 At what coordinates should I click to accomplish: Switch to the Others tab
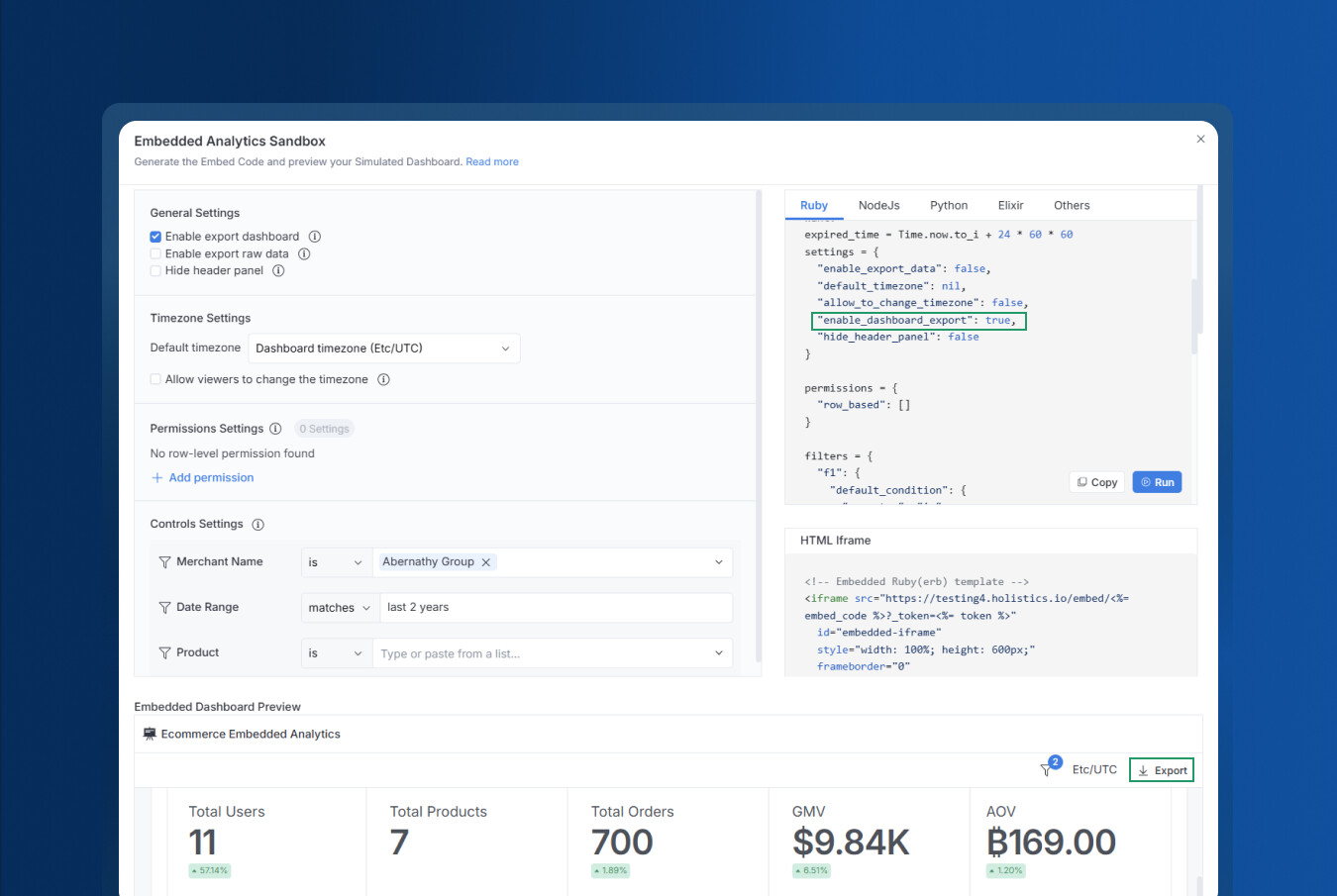(x=1072, y=206)
